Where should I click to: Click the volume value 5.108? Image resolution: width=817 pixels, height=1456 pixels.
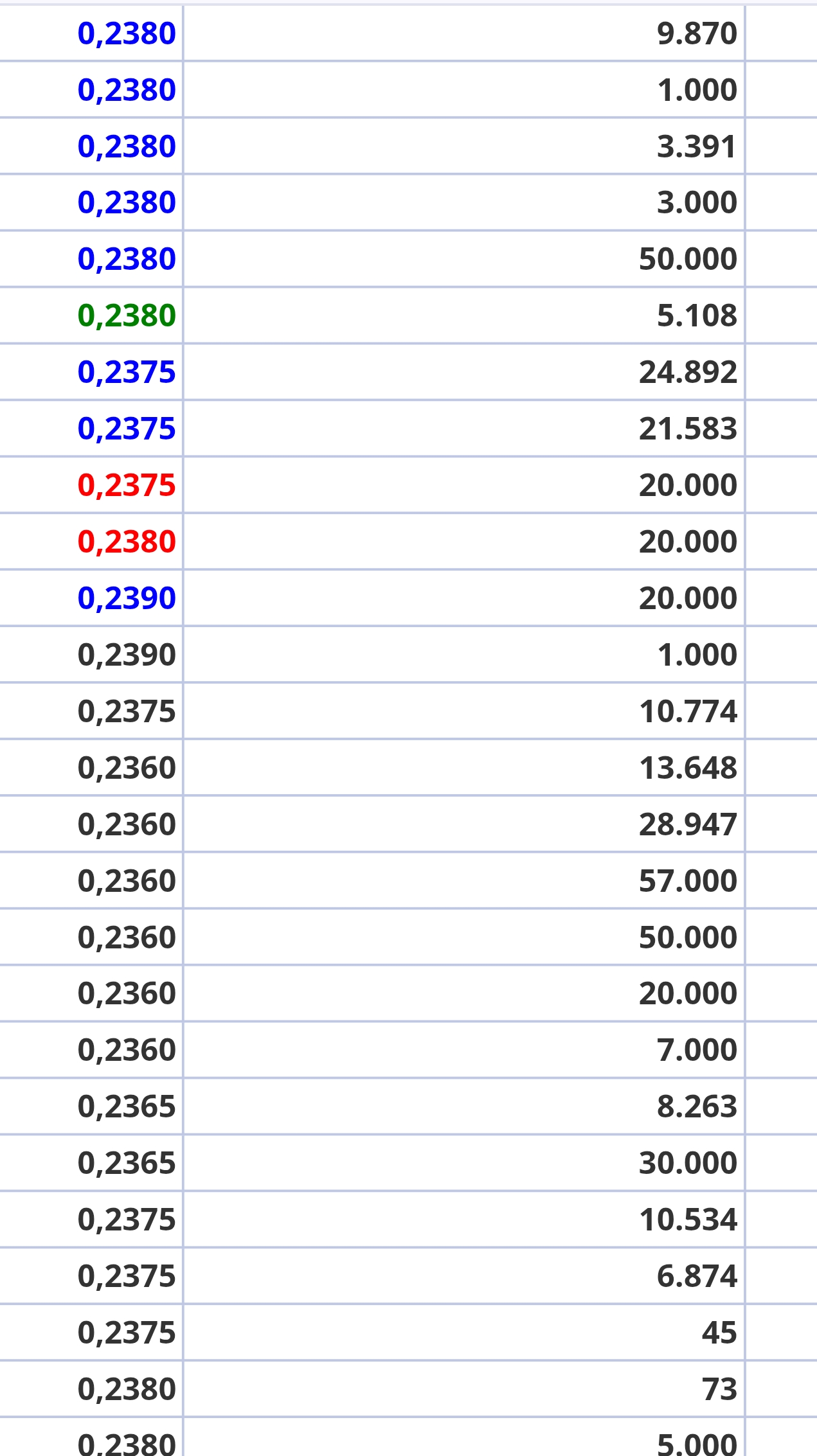point(697,315)
